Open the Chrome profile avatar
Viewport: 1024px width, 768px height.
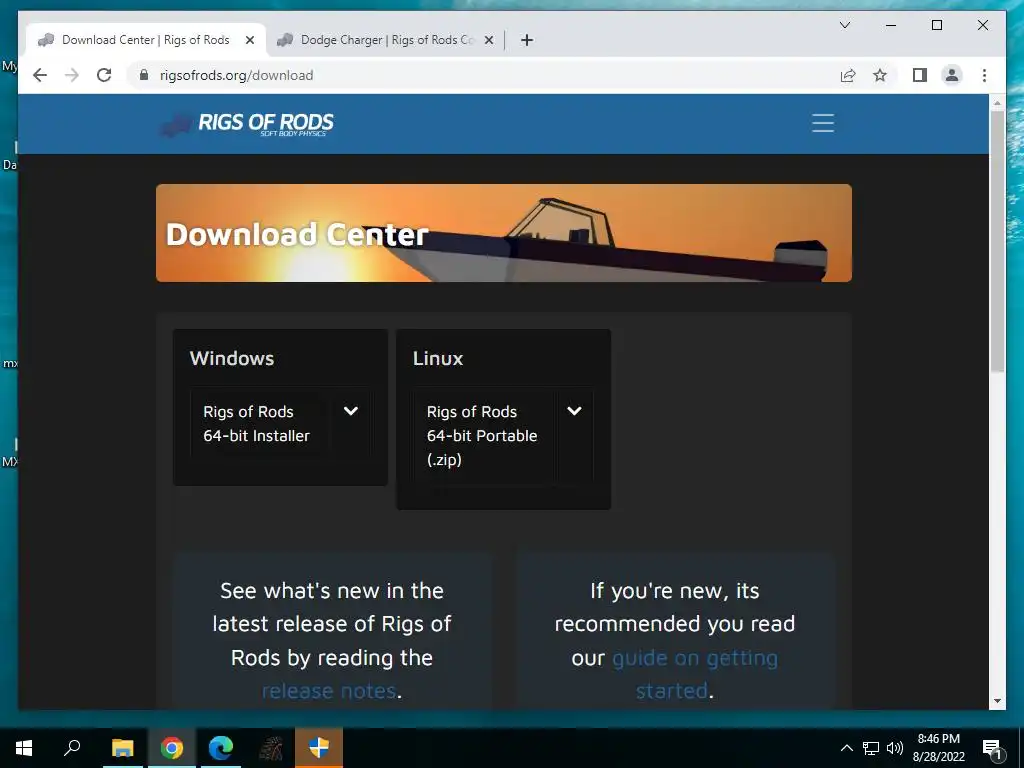(952, 75)
